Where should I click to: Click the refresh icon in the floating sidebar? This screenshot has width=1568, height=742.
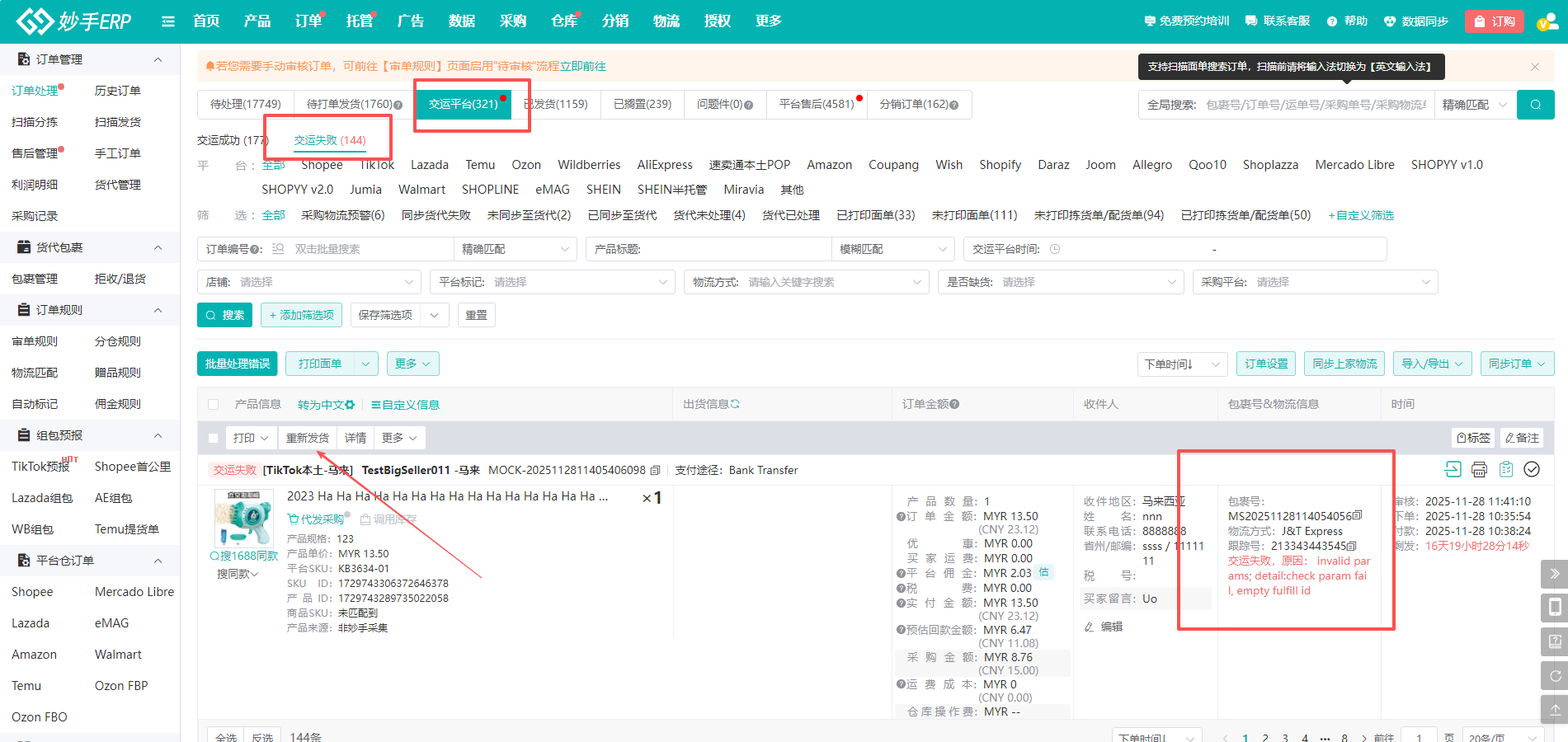1554,676
